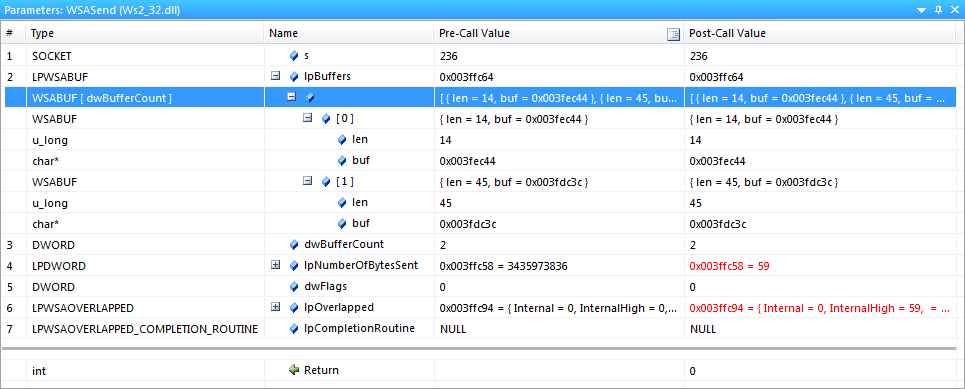Click the red lpOverlapped post-call value
This screenshot has width=965, height=389.
(x=820, y=308)
